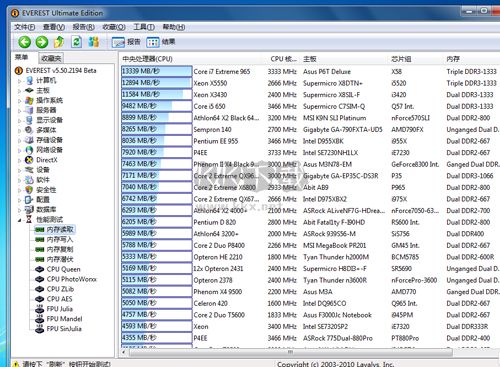This screenshot has width=500, height=367.
Task: Expand the 计算机 tree node
Action: click(x=19, y=81)
